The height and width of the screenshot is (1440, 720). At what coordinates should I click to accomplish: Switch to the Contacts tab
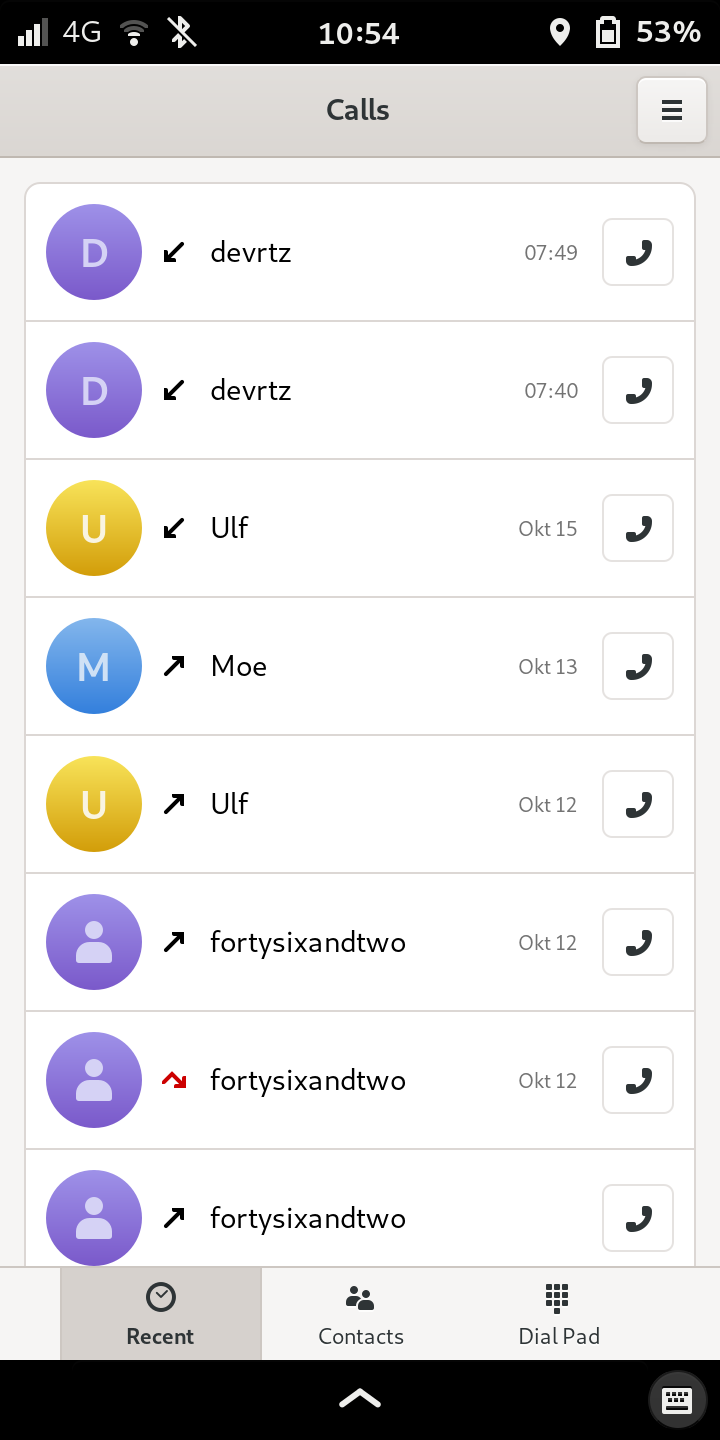360,1314
